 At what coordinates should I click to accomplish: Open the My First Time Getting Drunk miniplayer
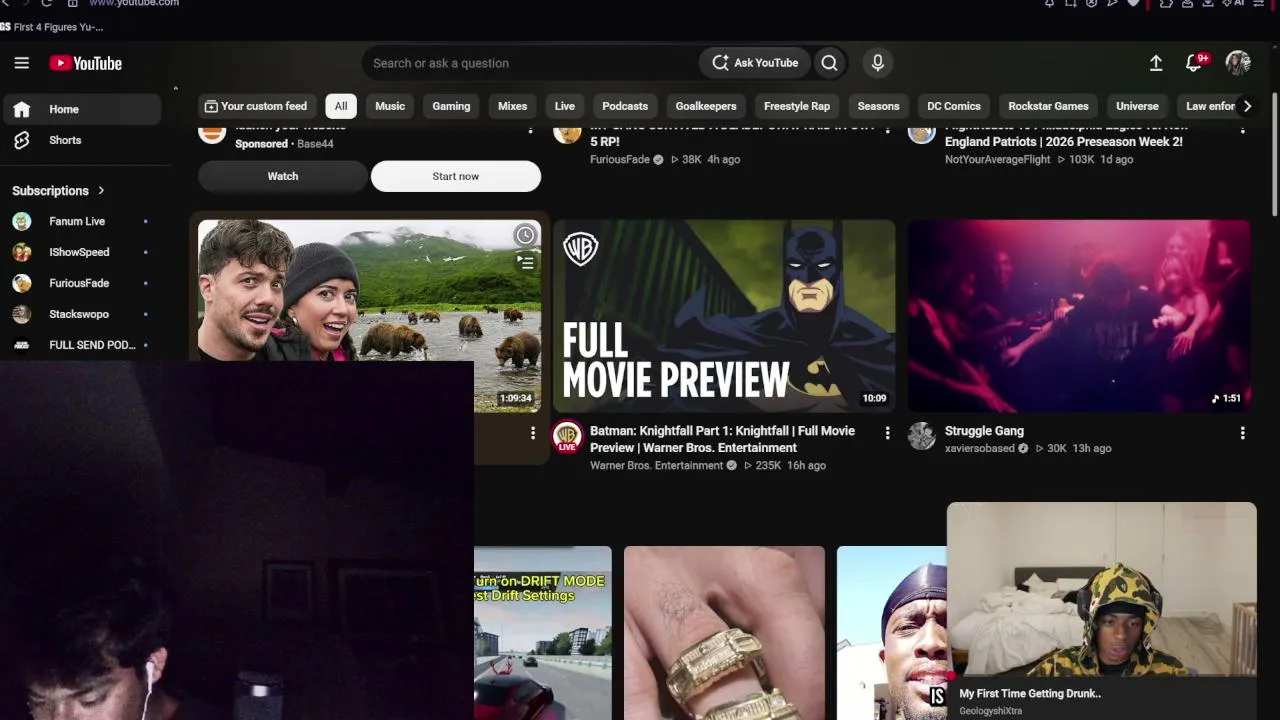(1101, 611)
